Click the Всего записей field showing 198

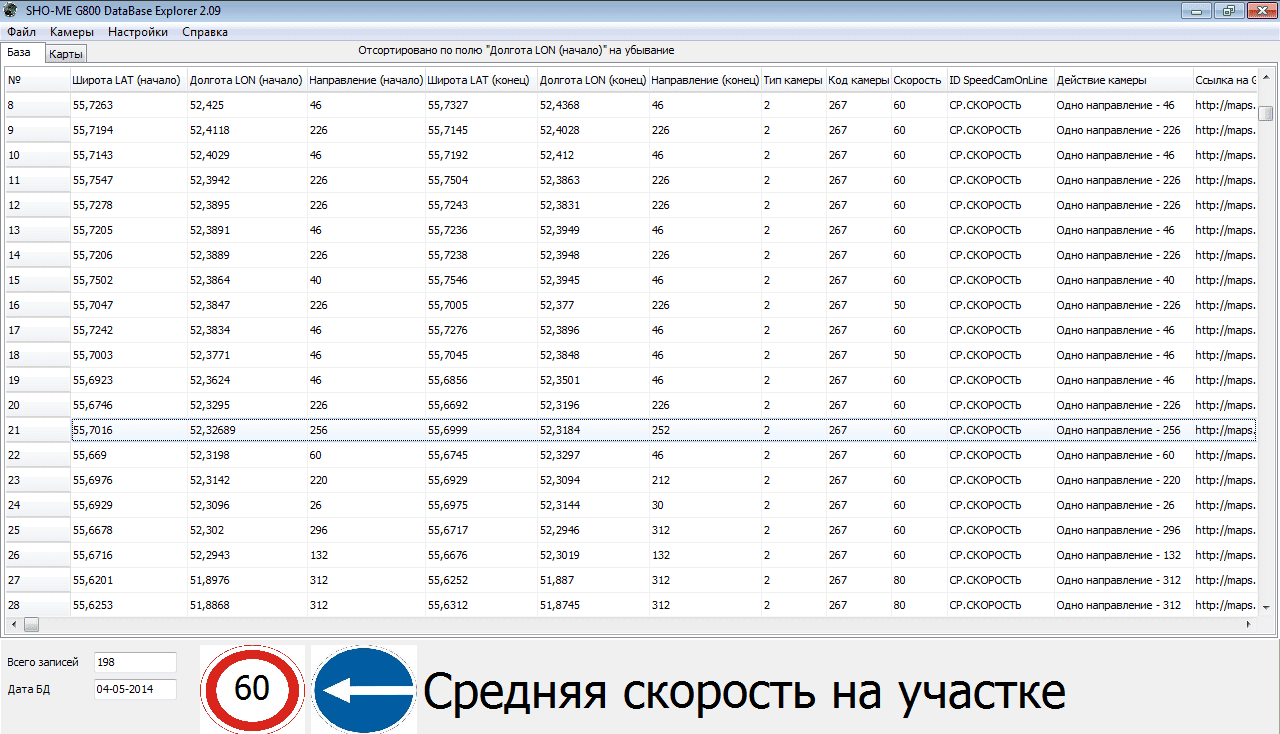click(135, 662)
